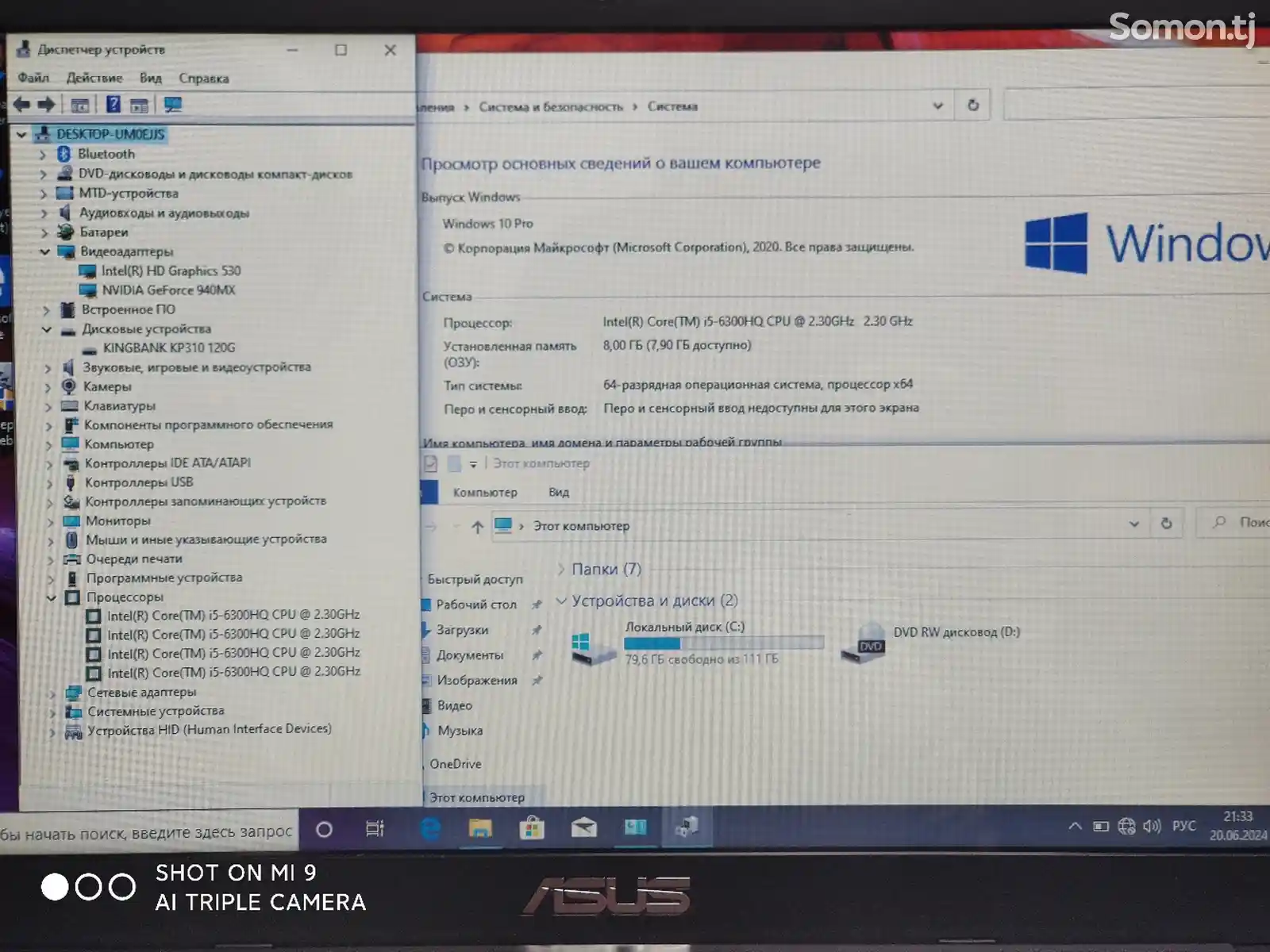1270x952 pixels.
Task: Select DVD RW дисковод (D:) drive
Action: coord(930,641)
